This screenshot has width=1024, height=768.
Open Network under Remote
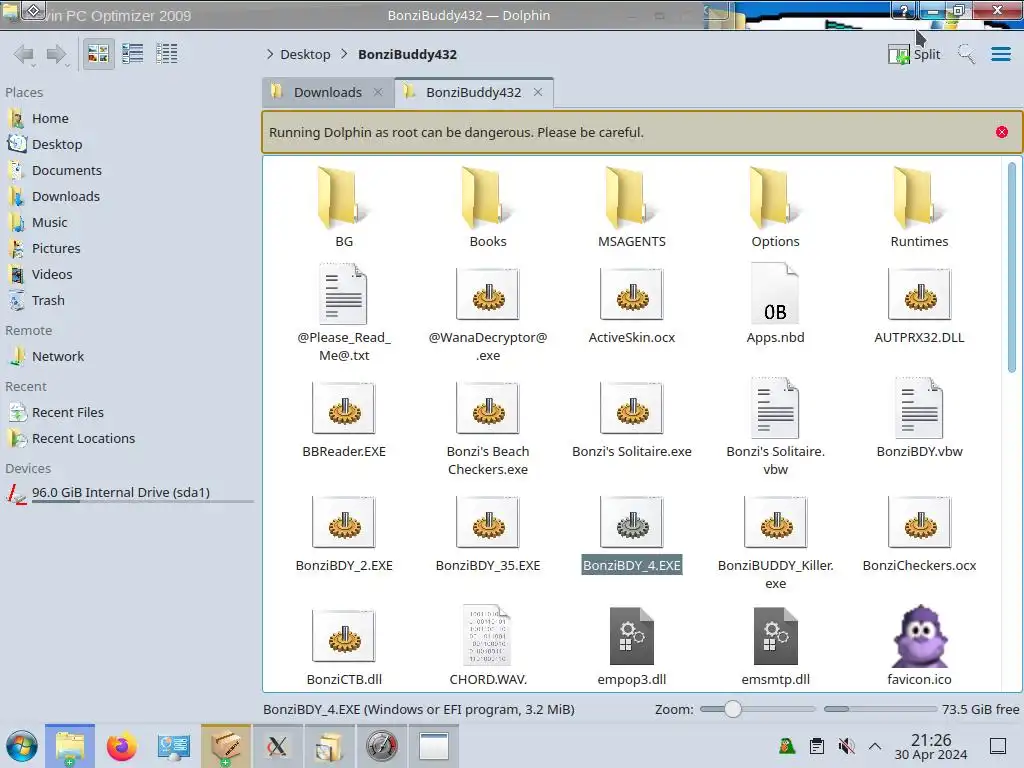click(x=57, y=357)
